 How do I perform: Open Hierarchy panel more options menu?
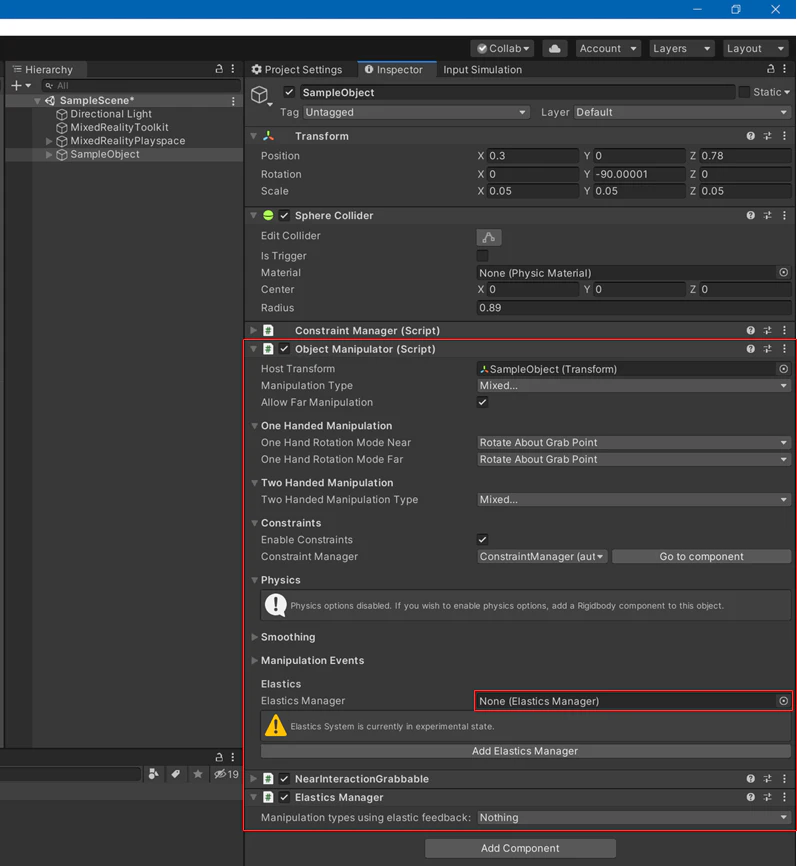(233, 68)
